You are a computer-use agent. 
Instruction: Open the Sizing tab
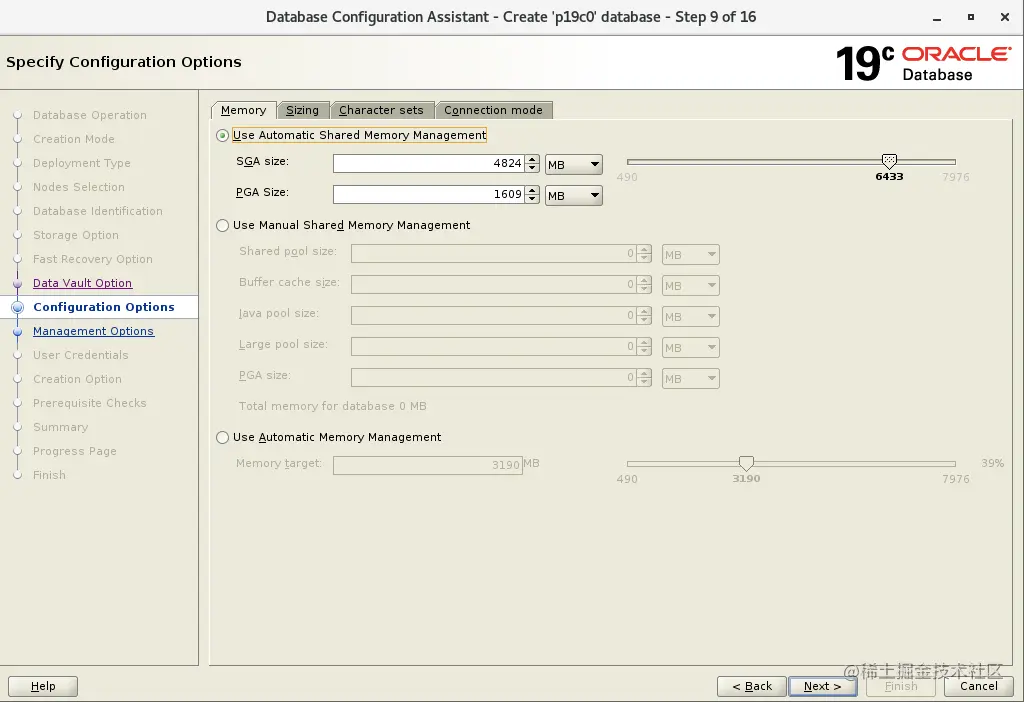[x=302, y=110]
